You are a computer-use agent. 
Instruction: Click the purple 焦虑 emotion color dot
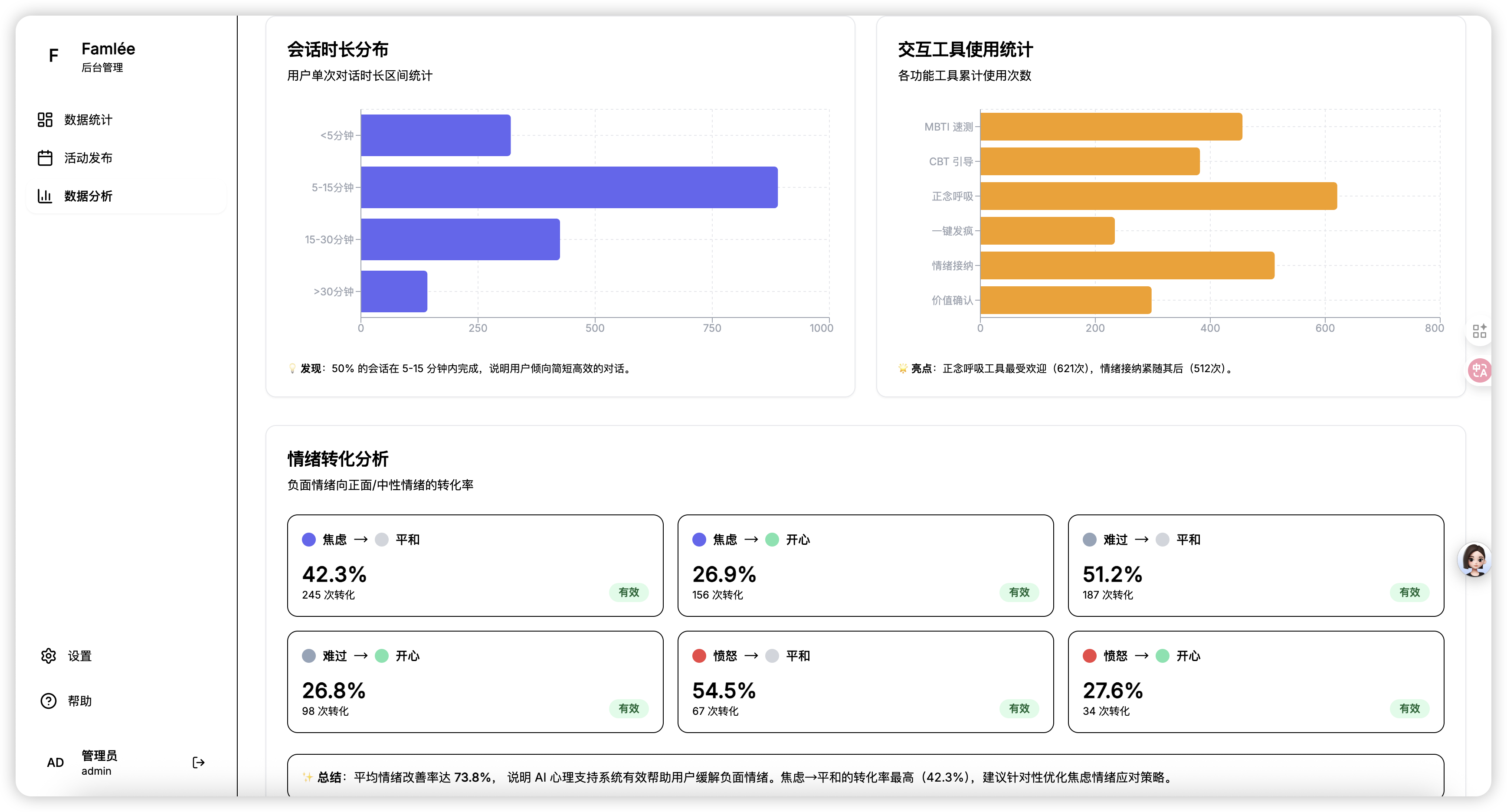pos(308,540)
